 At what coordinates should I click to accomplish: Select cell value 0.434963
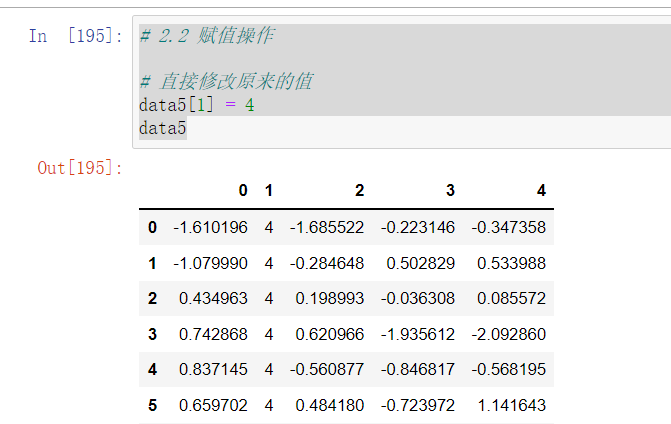coord(213,298)
